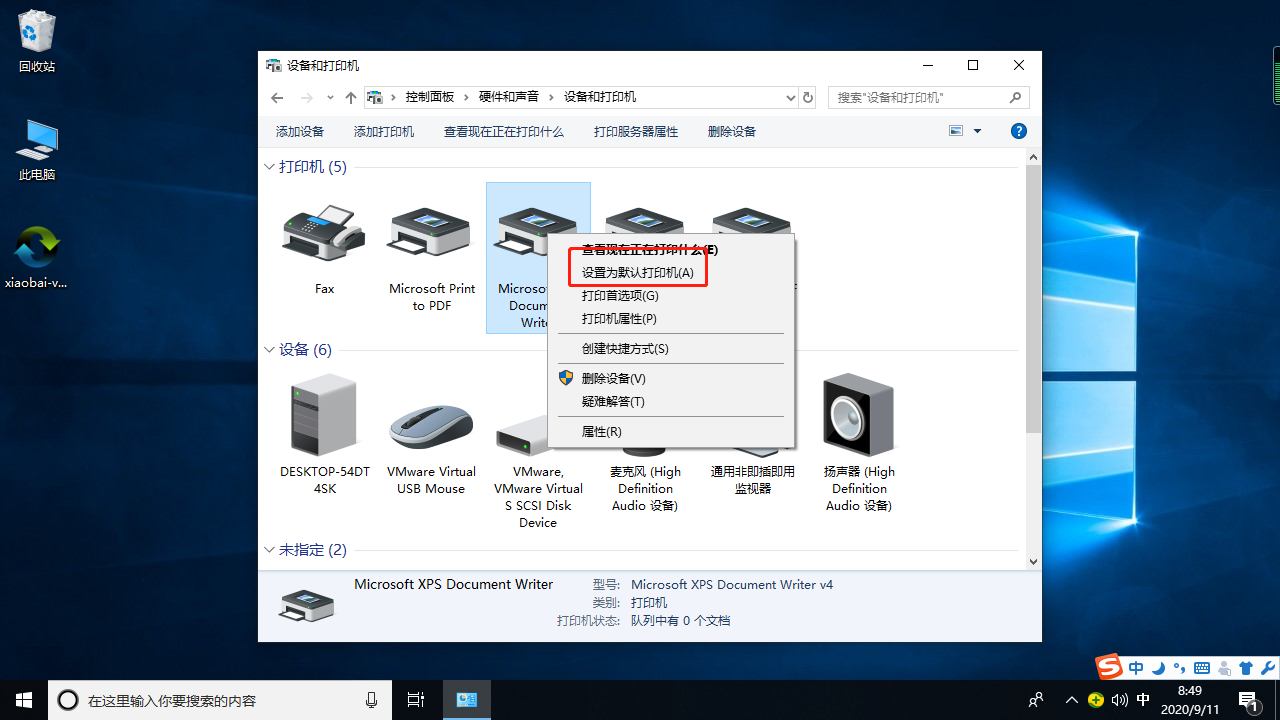
Task: Click the taskbar search box
Action: (220, 700)
